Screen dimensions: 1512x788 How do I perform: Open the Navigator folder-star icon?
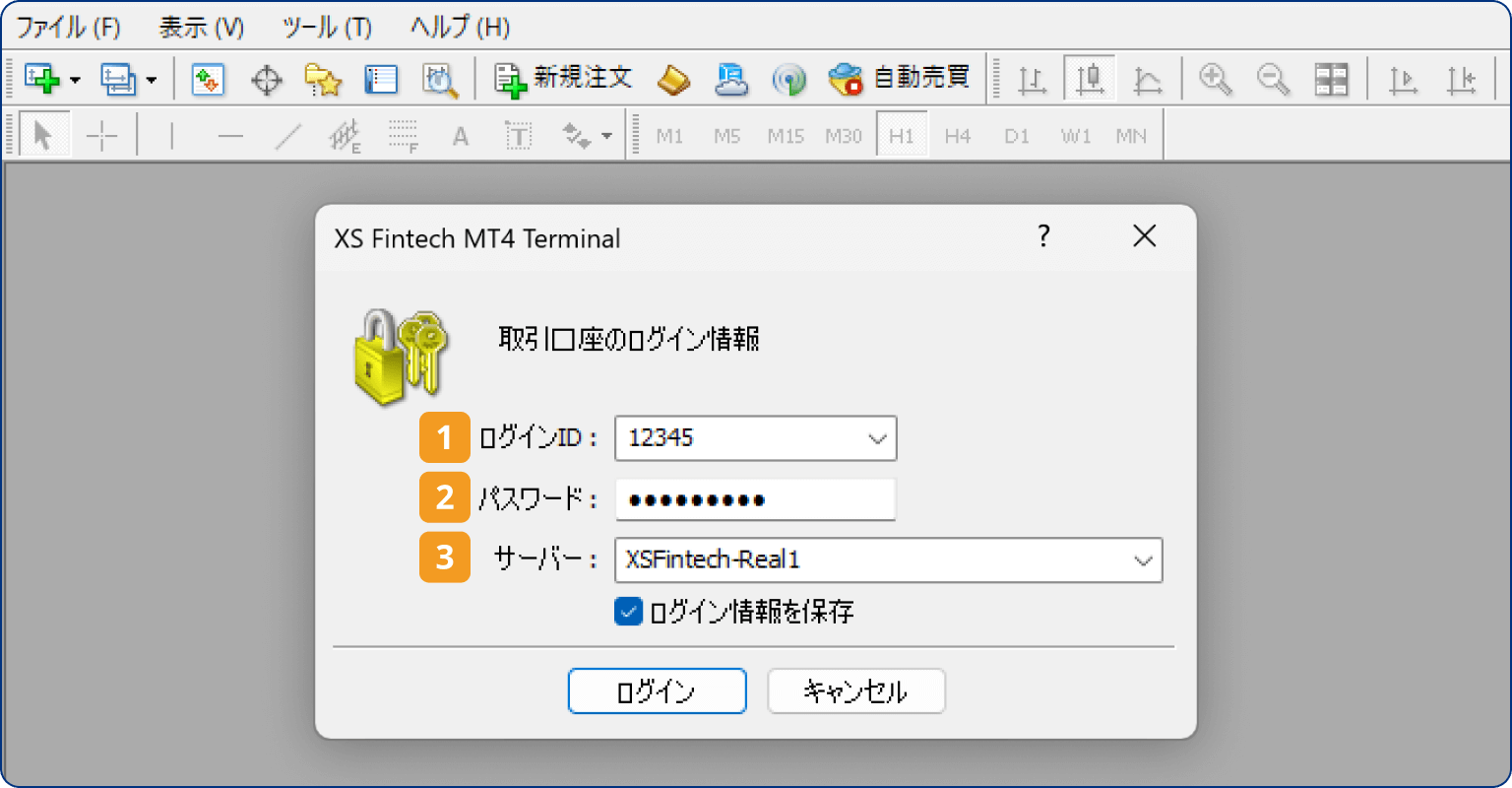pos(323,79)
